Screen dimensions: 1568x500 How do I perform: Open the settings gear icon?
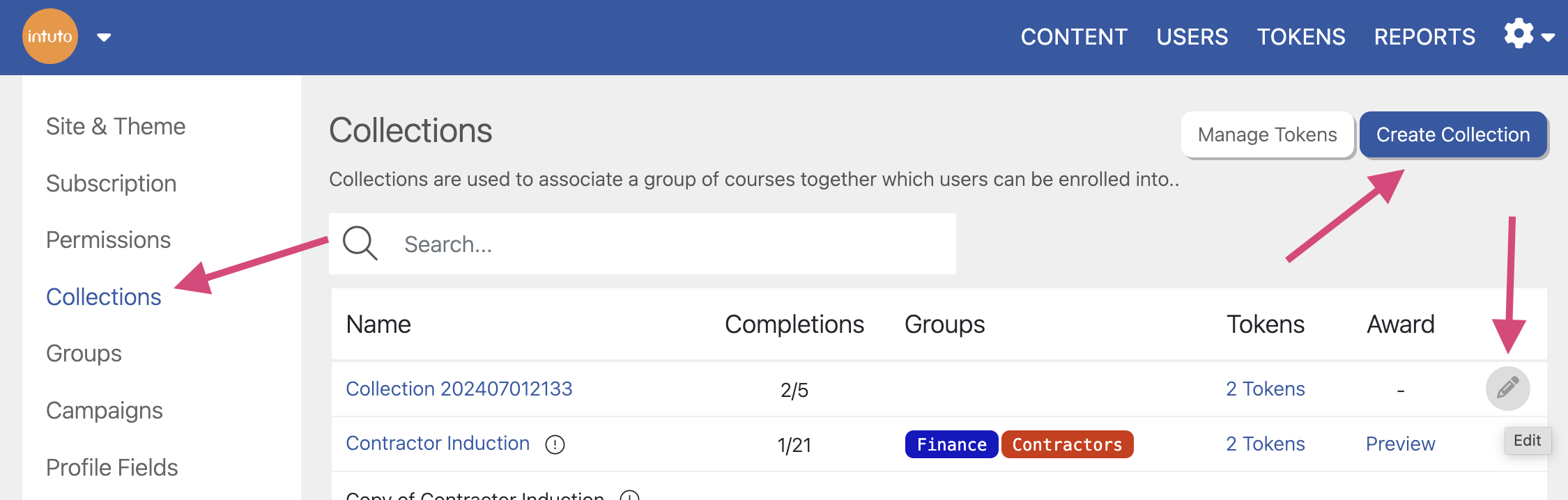[x=1519, y=33]
